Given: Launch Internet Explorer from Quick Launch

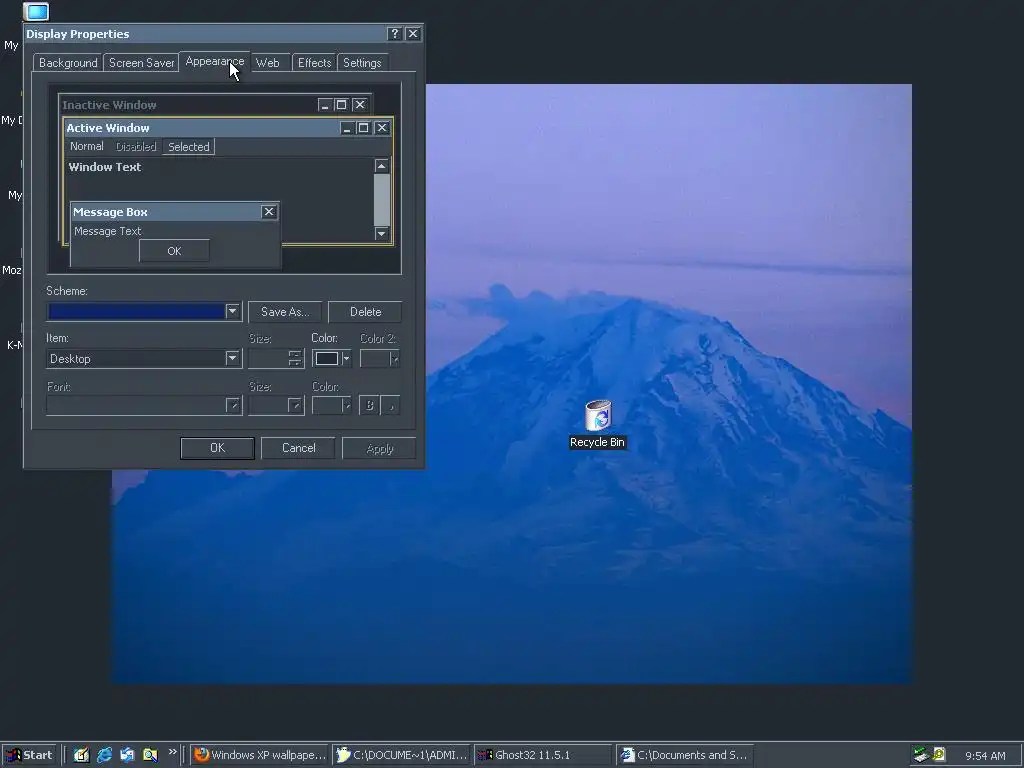Looking at the screenshot, I should tap(104, 755).
